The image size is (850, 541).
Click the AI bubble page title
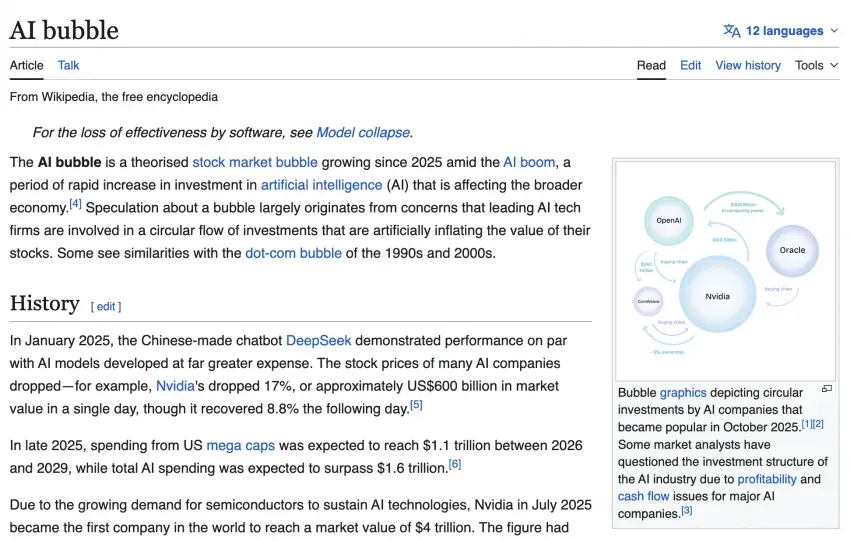point(64,30)
